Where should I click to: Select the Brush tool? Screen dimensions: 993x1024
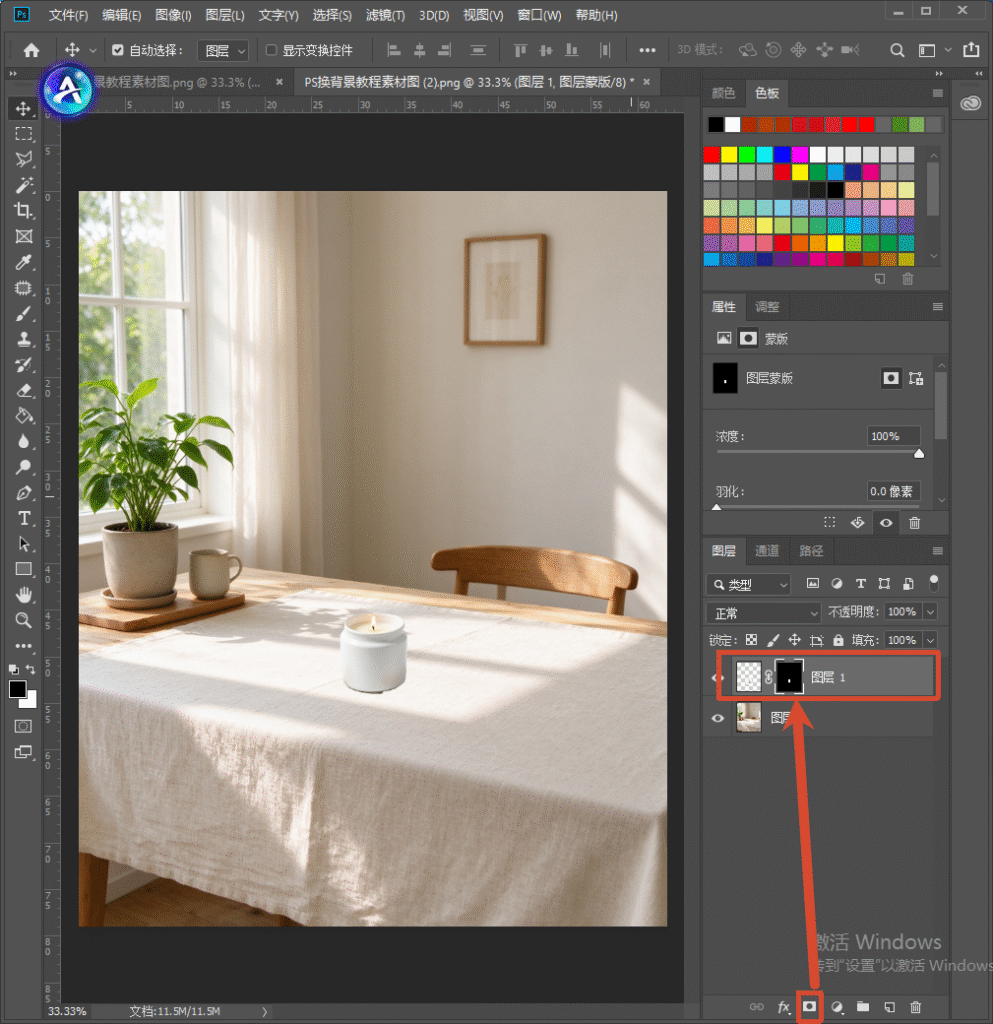[x=24, y=313]
